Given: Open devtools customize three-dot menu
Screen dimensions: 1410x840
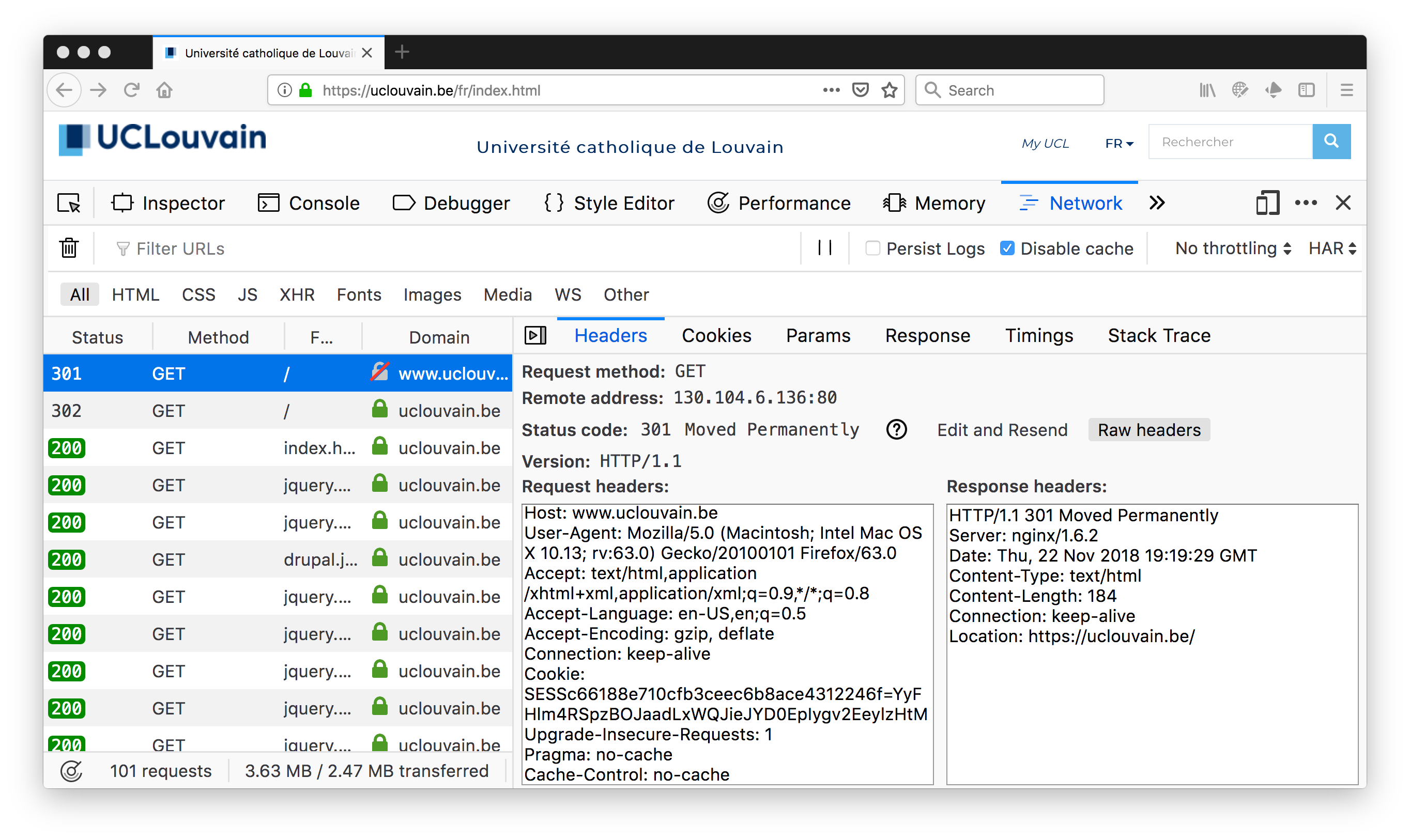Looking at the screenshot, I should tap(1306, 203).
